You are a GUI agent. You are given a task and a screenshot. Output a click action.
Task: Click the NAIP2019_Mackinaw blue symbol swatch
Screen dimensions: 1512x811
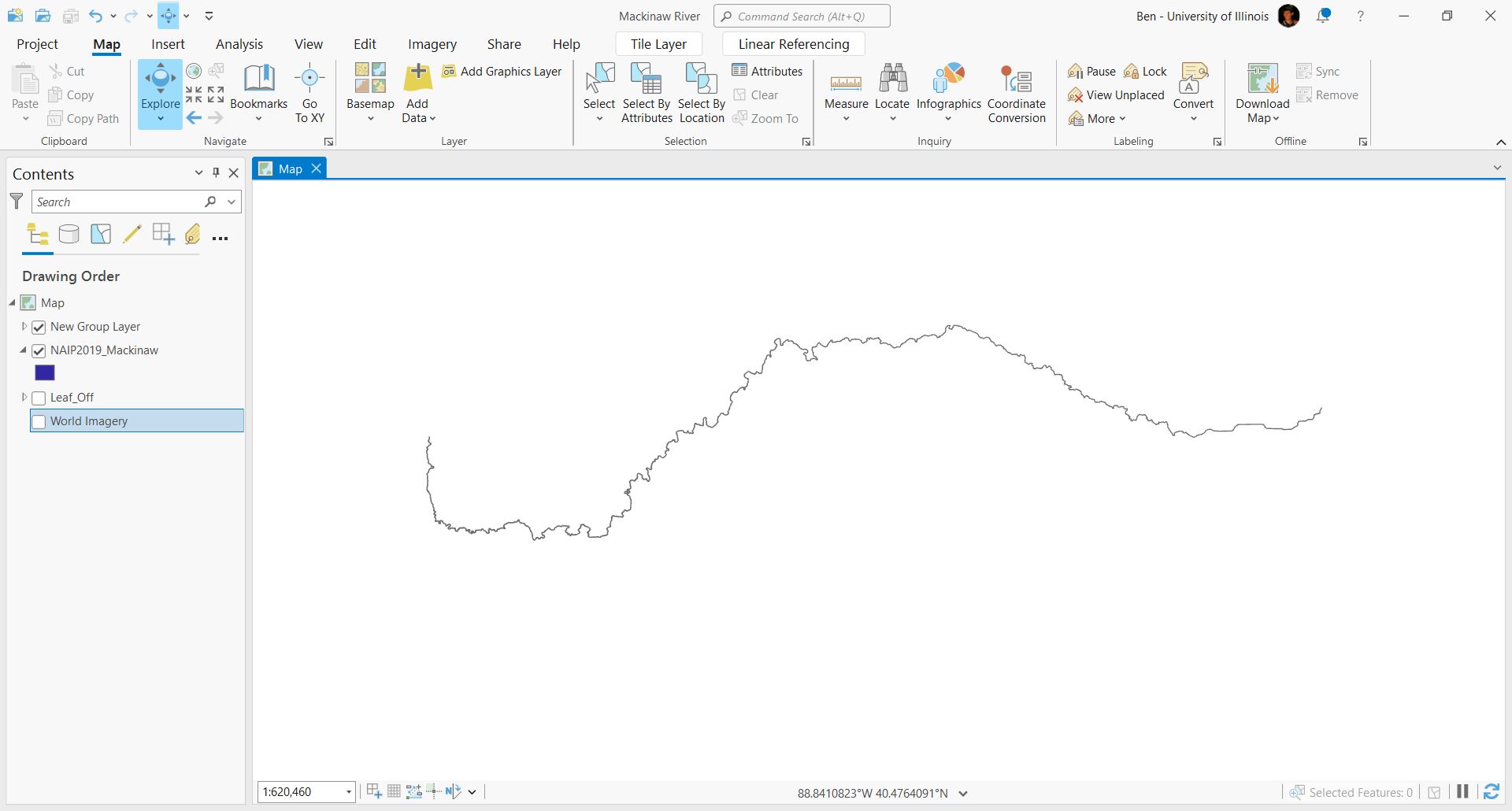tap(45, 373)
